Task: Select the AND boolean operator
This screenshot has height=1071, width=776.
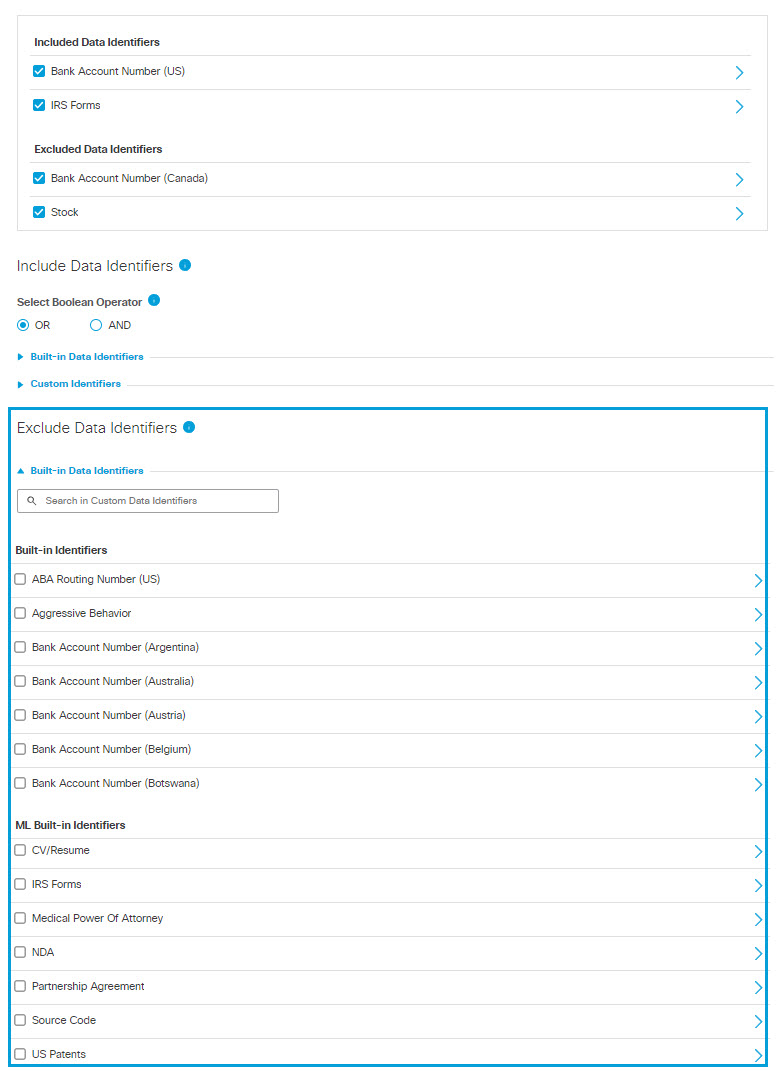Action: pyautogui.click(x=96, y=325)
